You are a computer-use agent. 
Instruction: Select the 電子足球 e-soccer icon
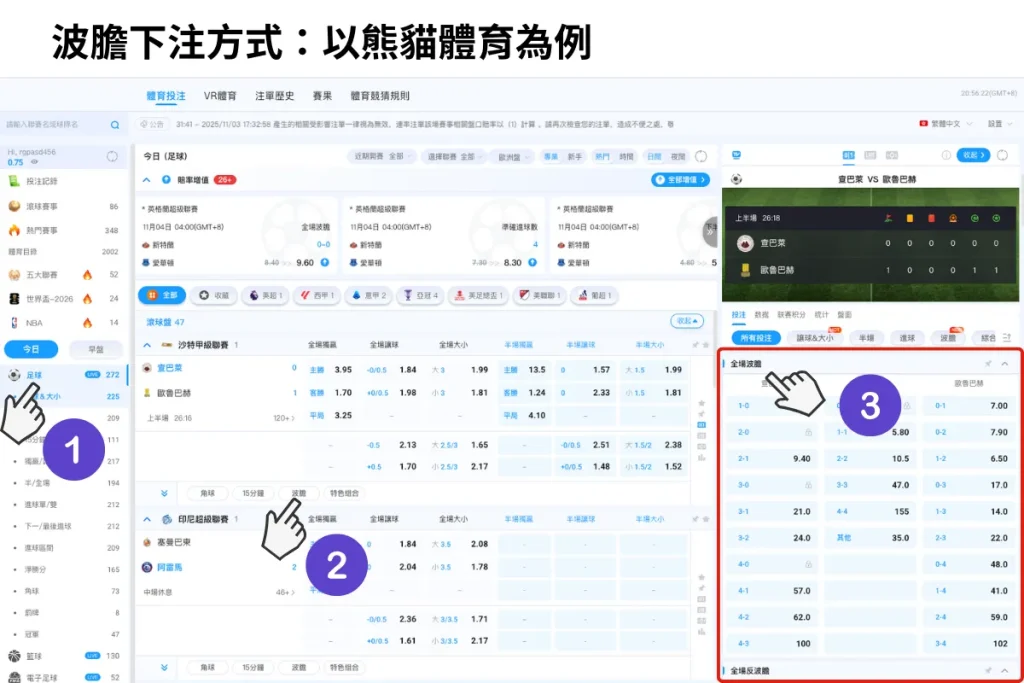pos(14,677)
